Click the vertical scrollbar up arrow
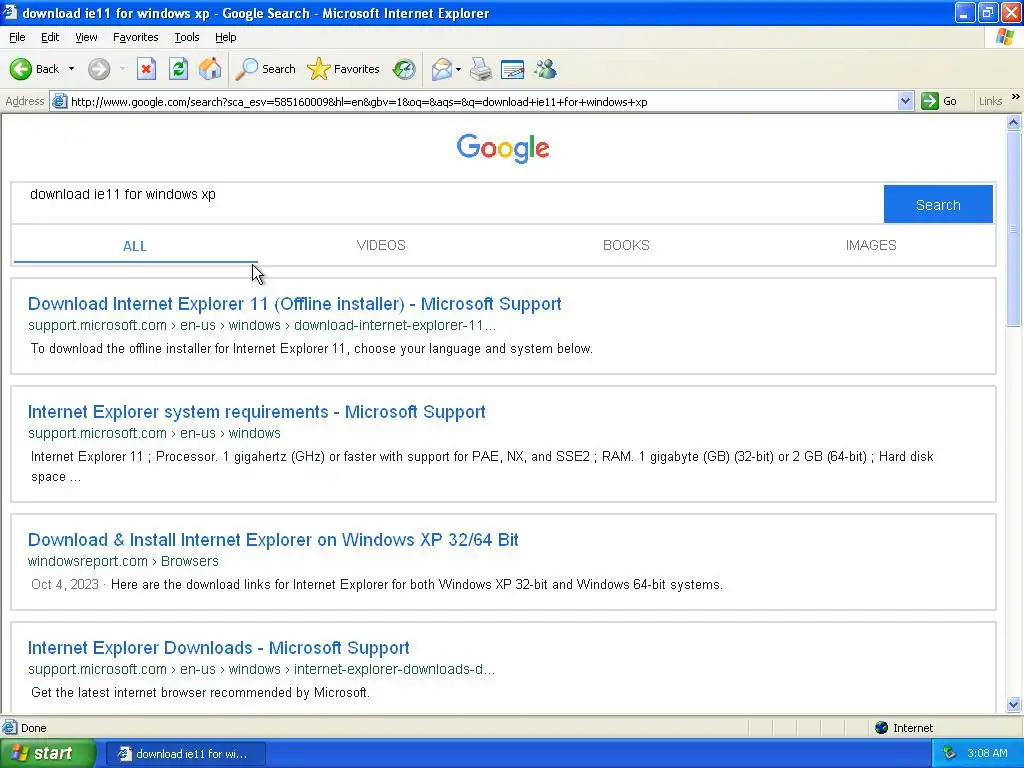The image size is (1024, 768). coord(1014,122)
